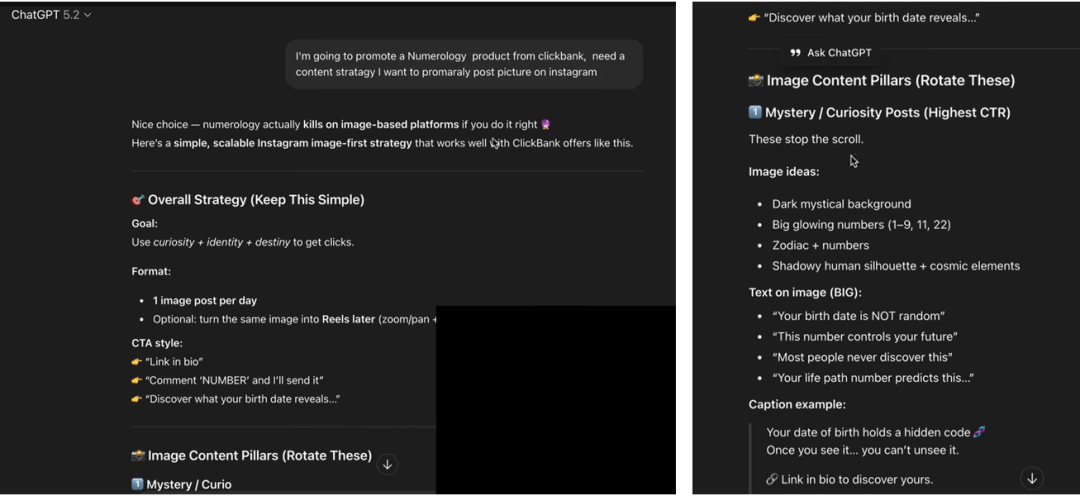Click "Shadowy human silhouette + cosmic elements"
This screenshot has height=496, width=1080.
pos(895,266)
